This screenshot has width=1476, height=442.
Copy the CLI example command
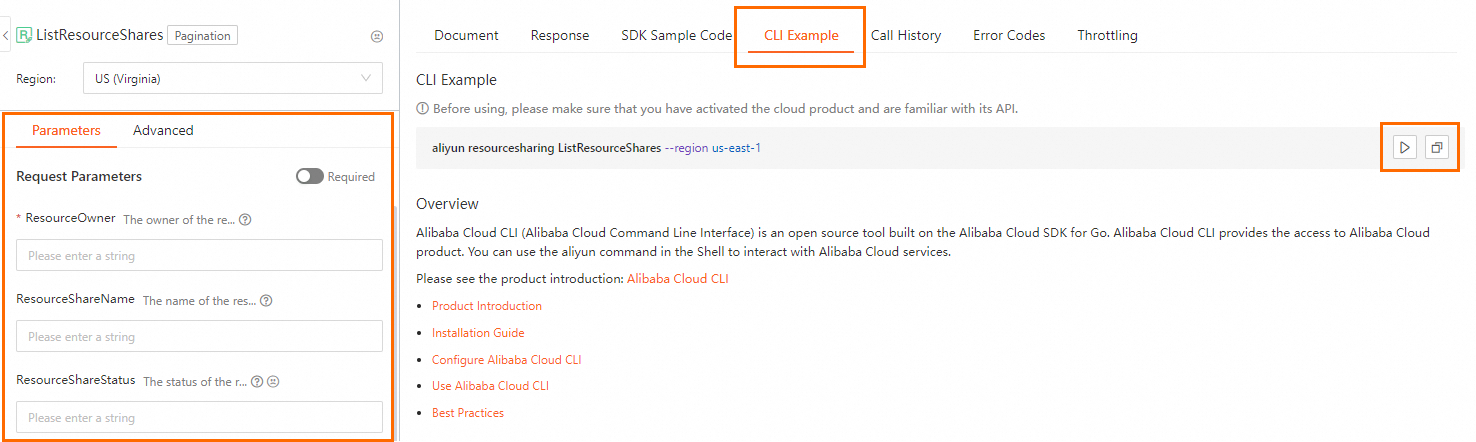pos(1436,148)
